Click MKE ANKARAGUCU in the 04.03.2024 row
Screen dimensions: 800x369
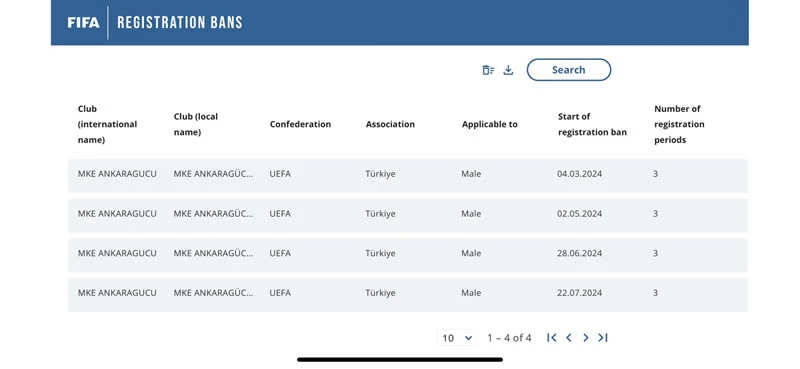click(117, 174)
